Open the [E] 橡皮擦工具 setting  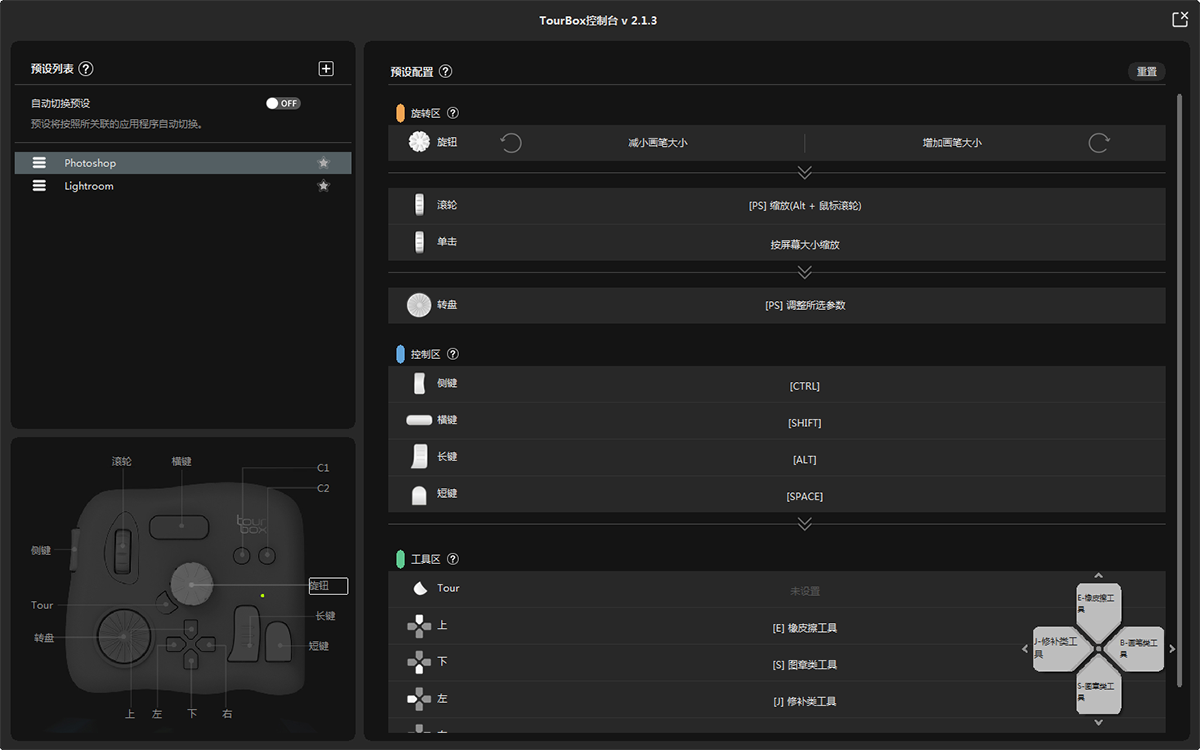[x=805, y=628]
